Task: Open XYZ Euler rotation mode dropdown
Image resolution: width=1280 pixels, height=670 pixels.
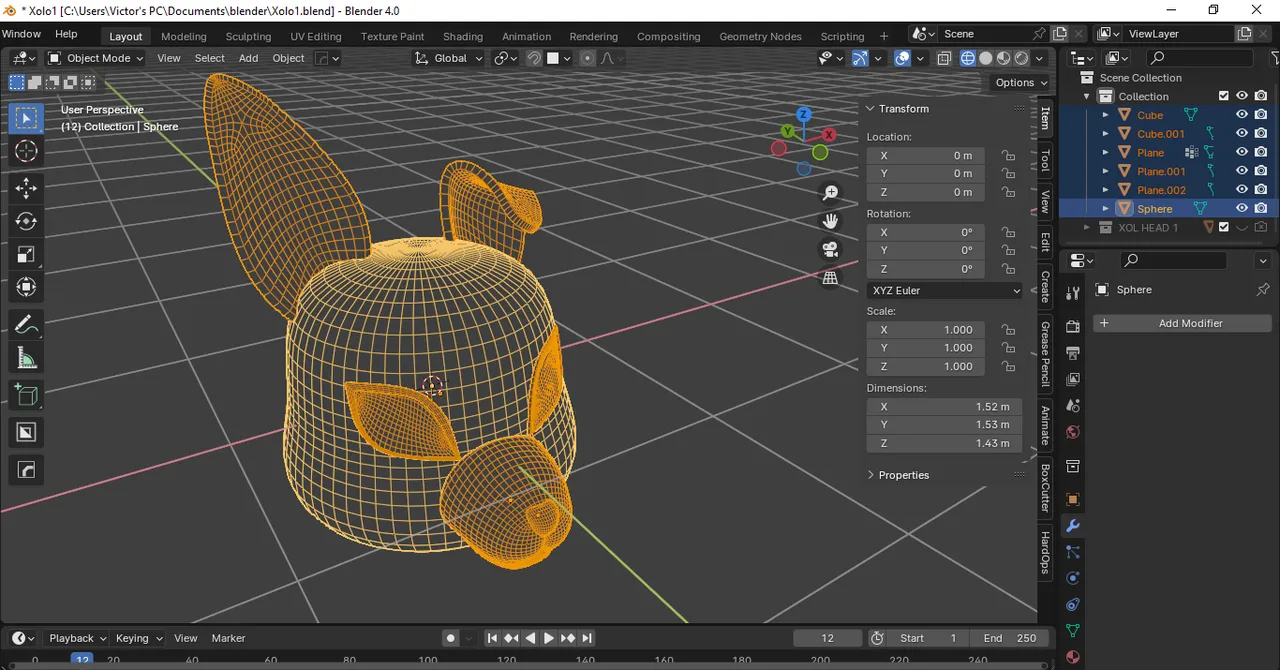Action: pyautogui.click(x=945, y=291)
